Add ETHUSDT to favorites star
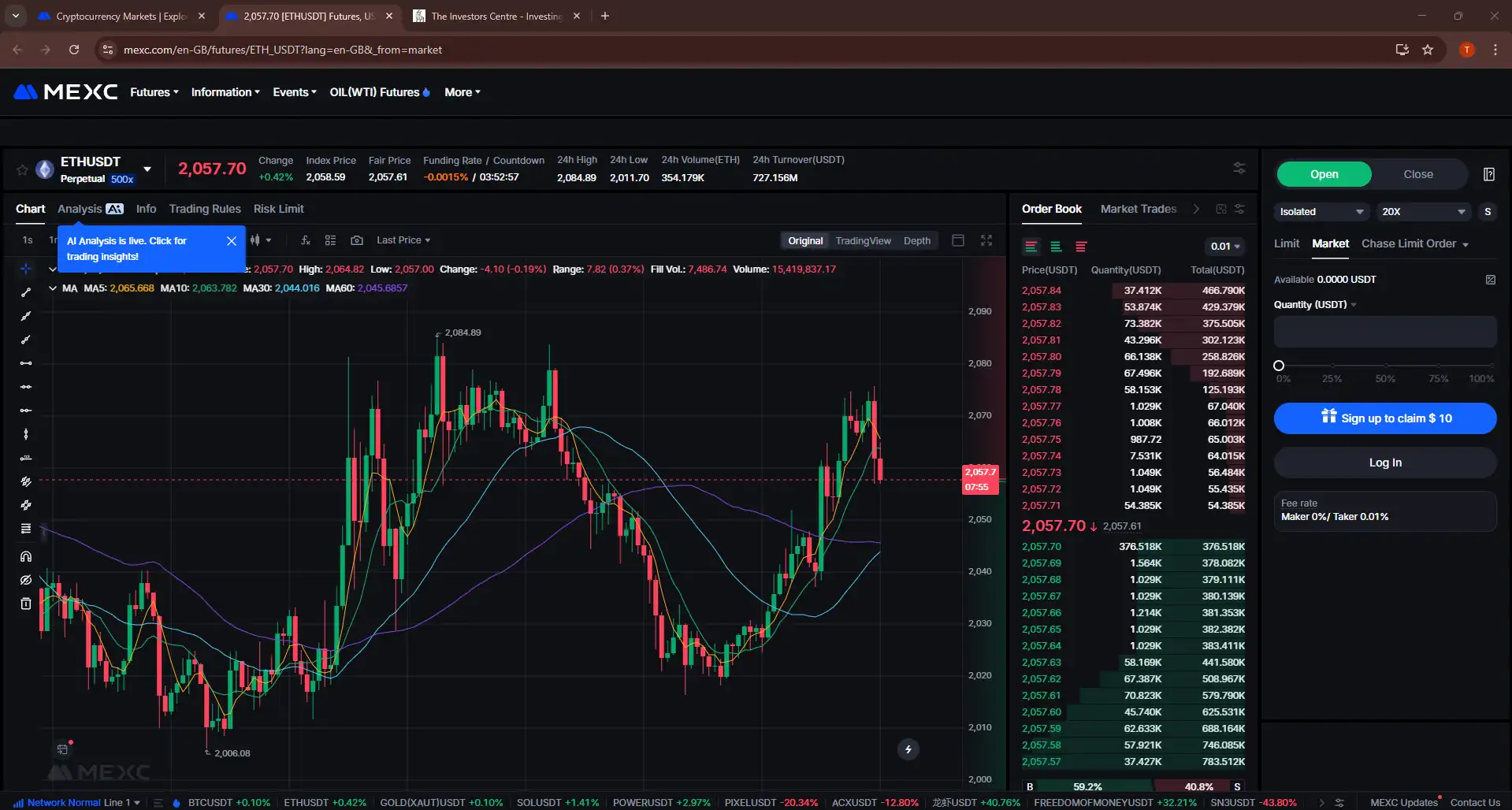 [x=22, y=169]
